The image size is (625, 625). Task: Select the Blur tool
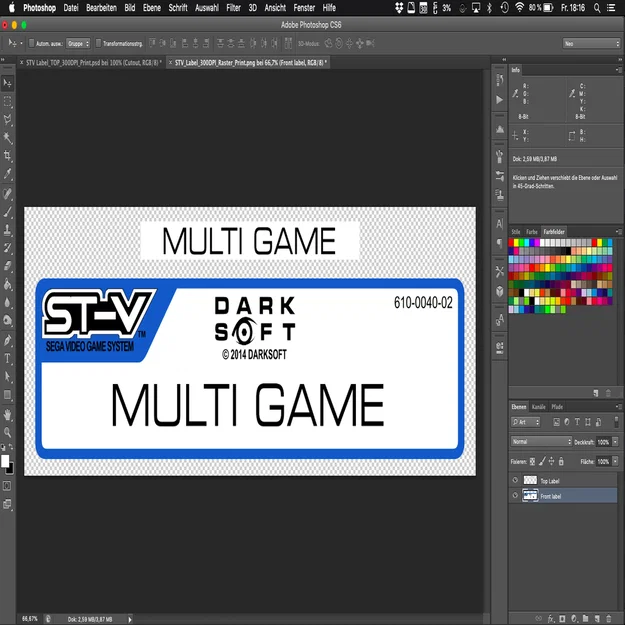(x=8, y=302)
